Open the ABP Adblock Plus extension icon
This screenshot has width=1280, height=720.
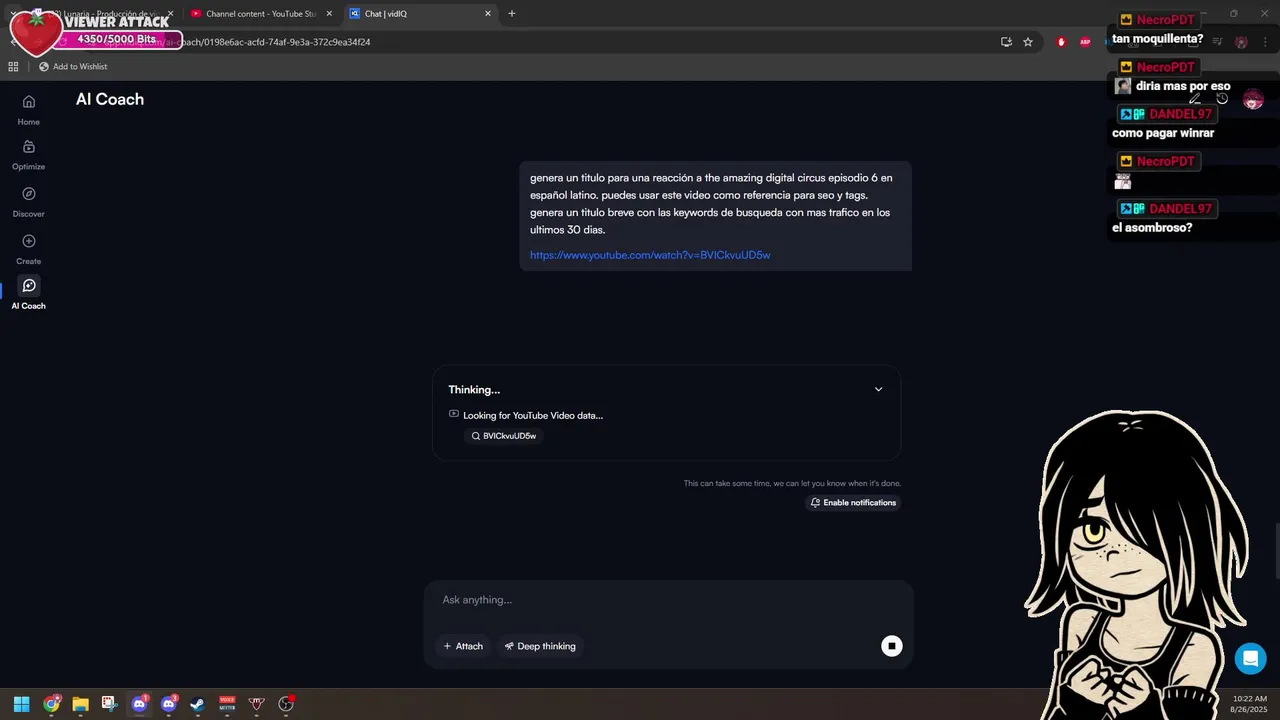[x=1085, y=42]
